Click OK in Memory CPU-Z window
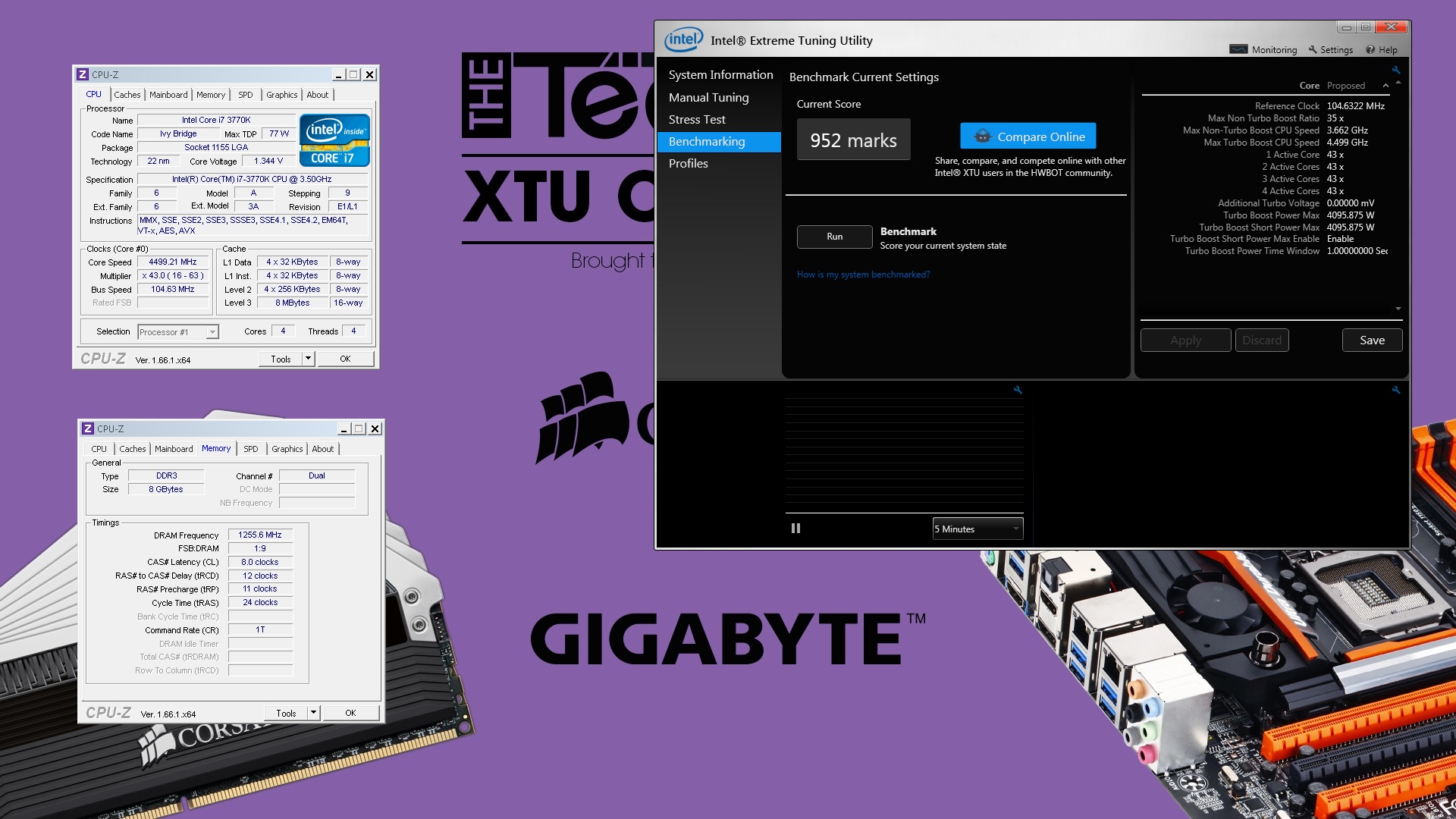Screen dimensions: 1456x819 click(350, 713)
